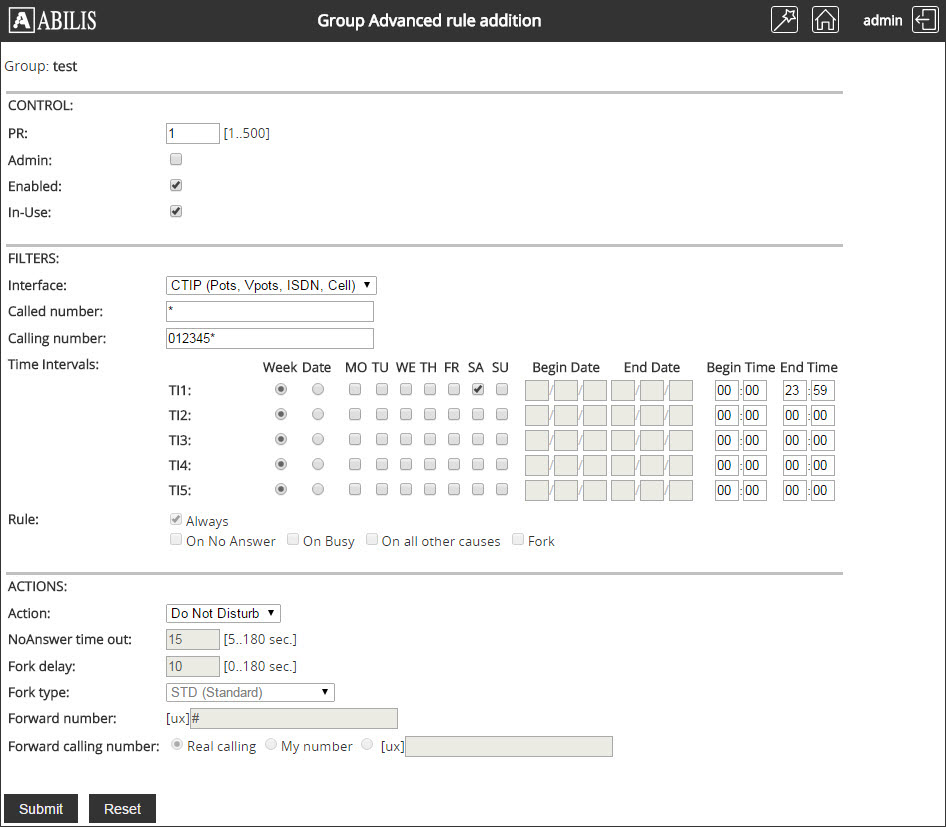Select Date radio for TI1
Viewport: 946px width, 828px height.
click(318, 389)
